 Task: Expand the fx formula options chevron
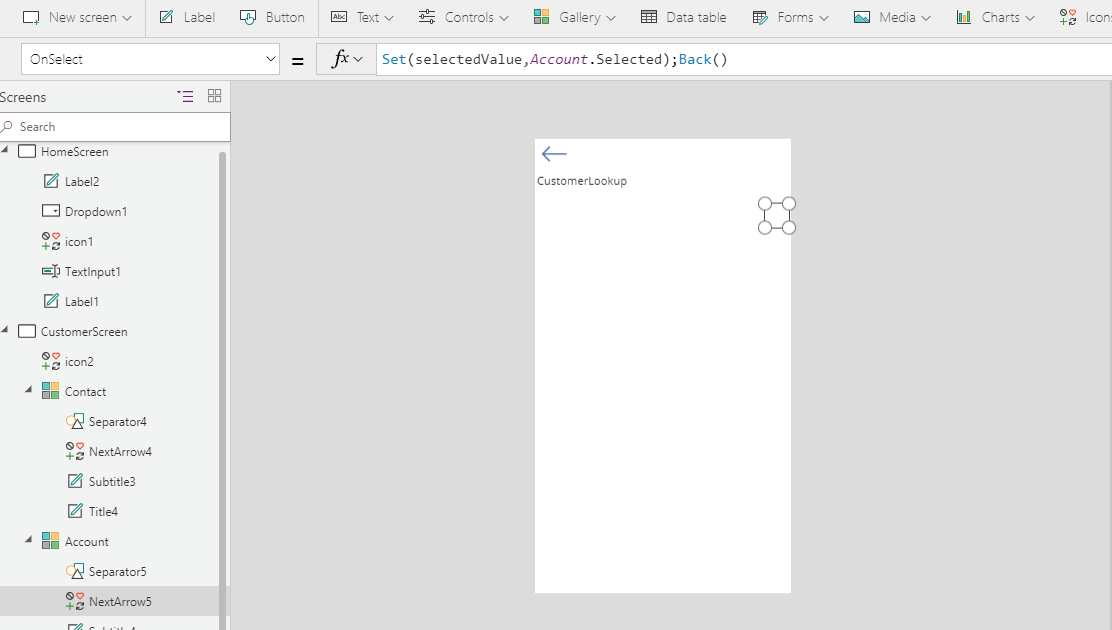pos(358,59)
